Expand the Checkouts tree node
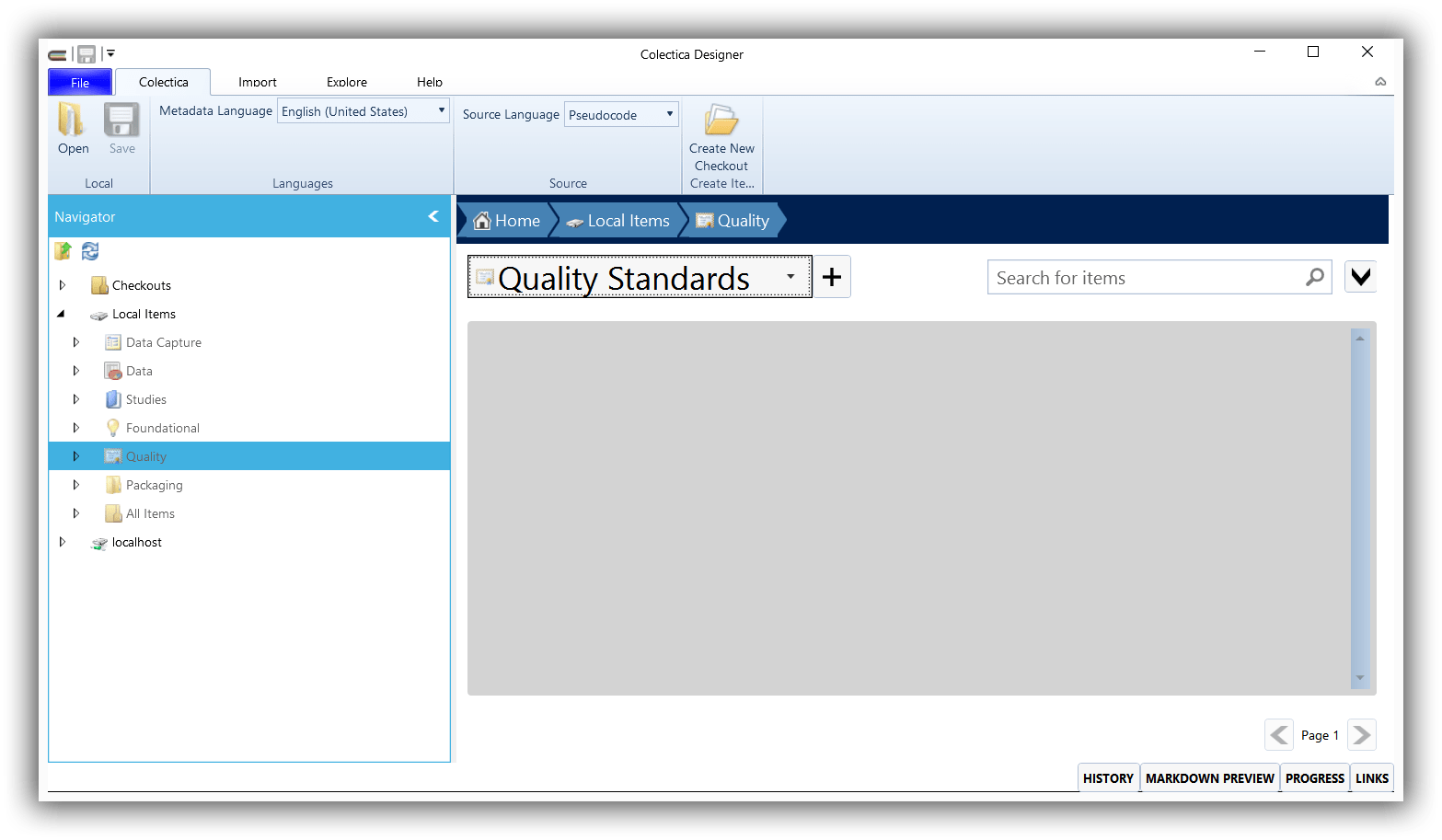 [62, 284]
